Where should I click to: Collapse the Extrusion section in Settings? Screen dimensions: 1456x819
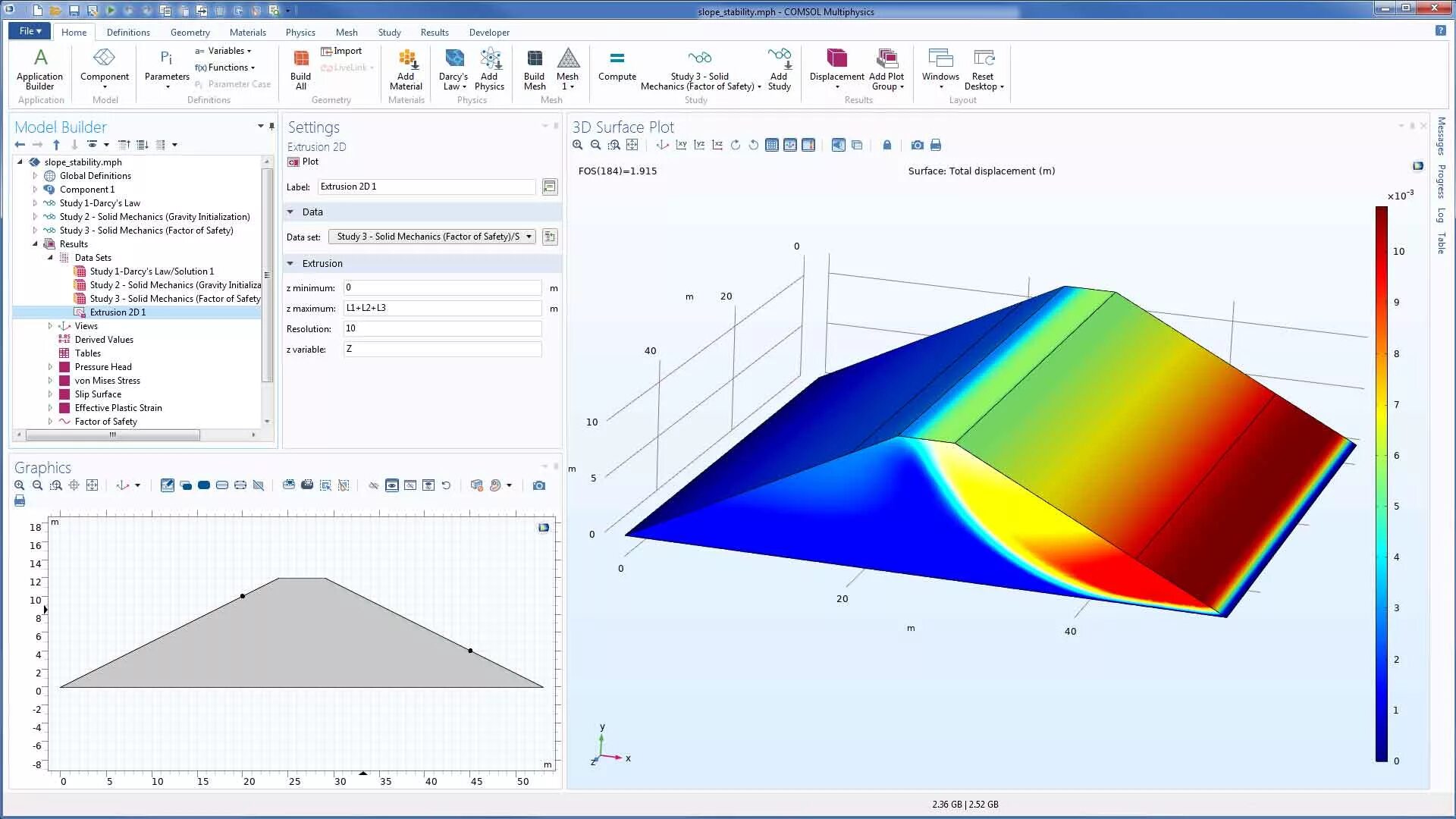pos(290,263)
